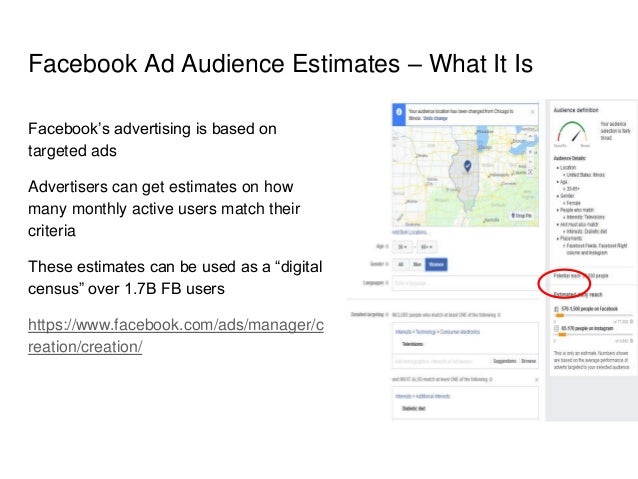Image resolution: width=638 pixels, height=479 pixels.
Task: Click the info icon on location banner
Action: tap(399, 112)
